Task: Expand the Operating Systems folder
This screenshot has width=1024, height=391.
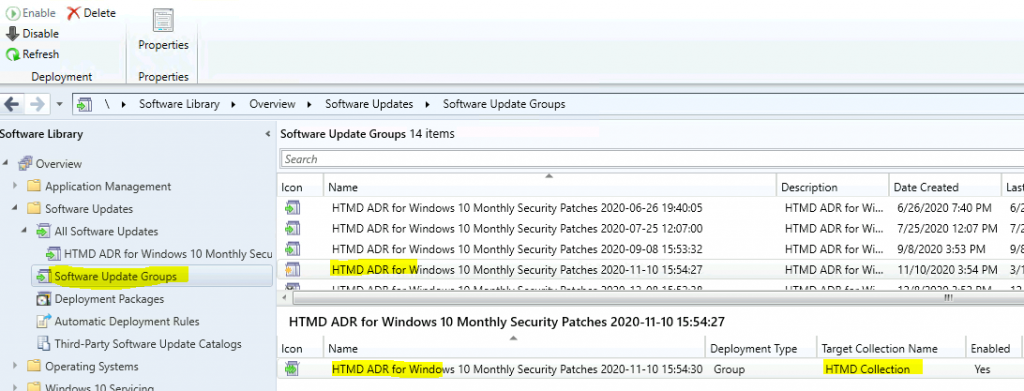Action: (16, 366)
